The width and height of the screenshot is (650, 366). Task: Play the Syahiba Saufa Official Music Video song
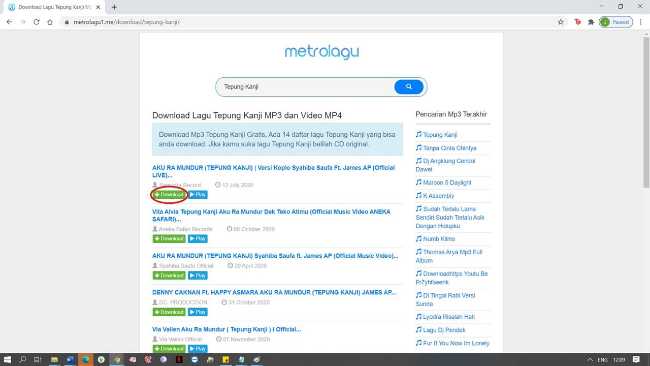click(x=198, y=276)
